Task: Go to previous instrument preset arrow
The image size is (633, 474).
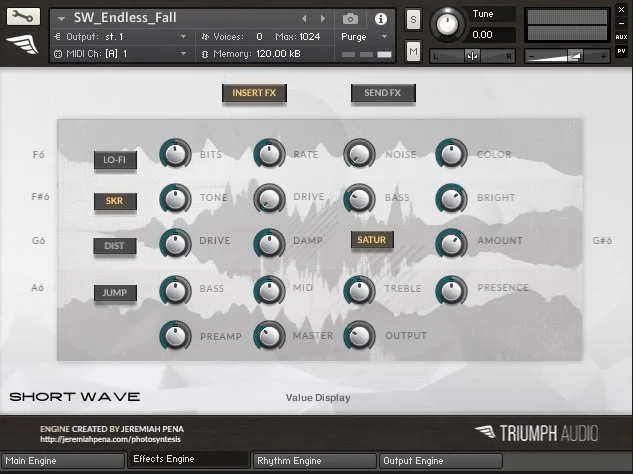Action: [304, 19]
